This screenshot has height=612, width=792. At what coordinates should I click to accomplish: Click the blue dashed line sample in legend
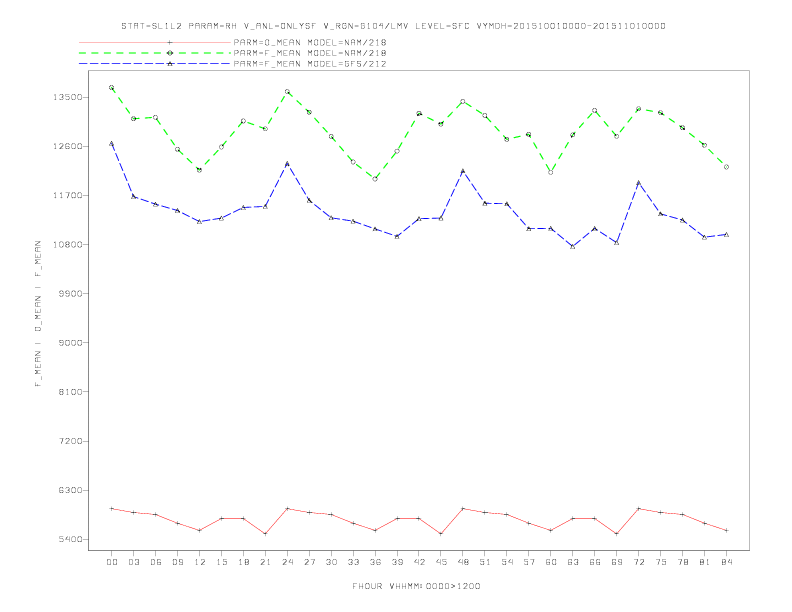[x=155, y=64]
